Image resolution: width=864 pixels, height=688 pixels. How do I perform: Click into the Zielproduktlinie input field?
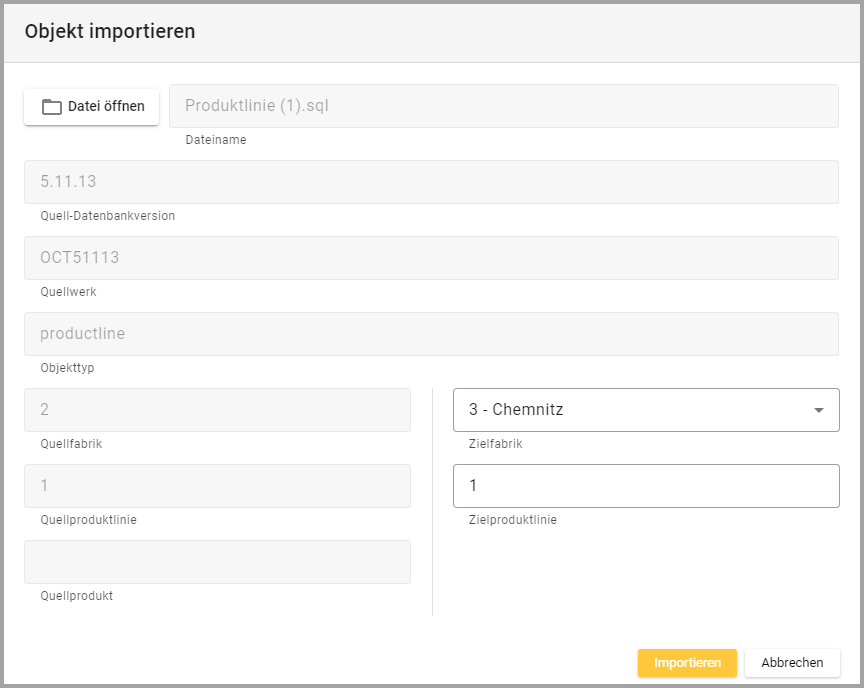[645, 486]
